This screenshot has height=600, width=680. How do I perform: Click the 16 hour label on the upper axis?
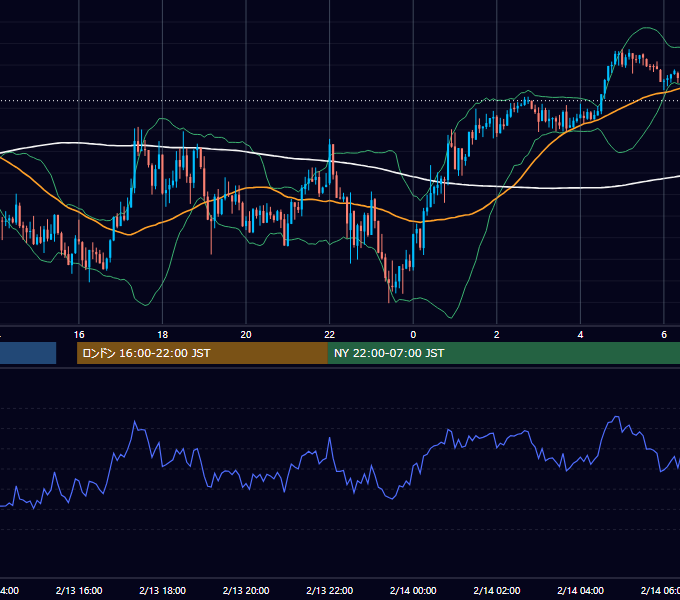coord(79,335)
